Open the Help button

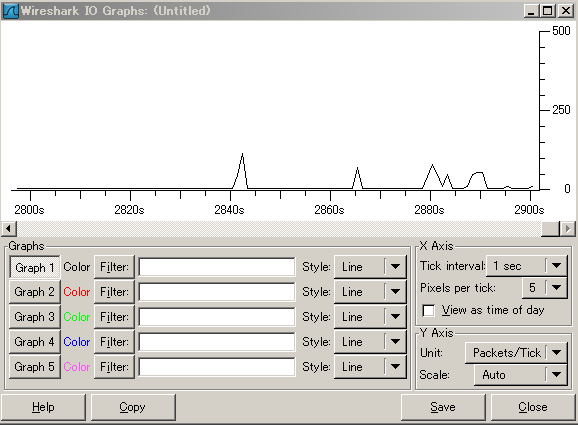[43, 407]
